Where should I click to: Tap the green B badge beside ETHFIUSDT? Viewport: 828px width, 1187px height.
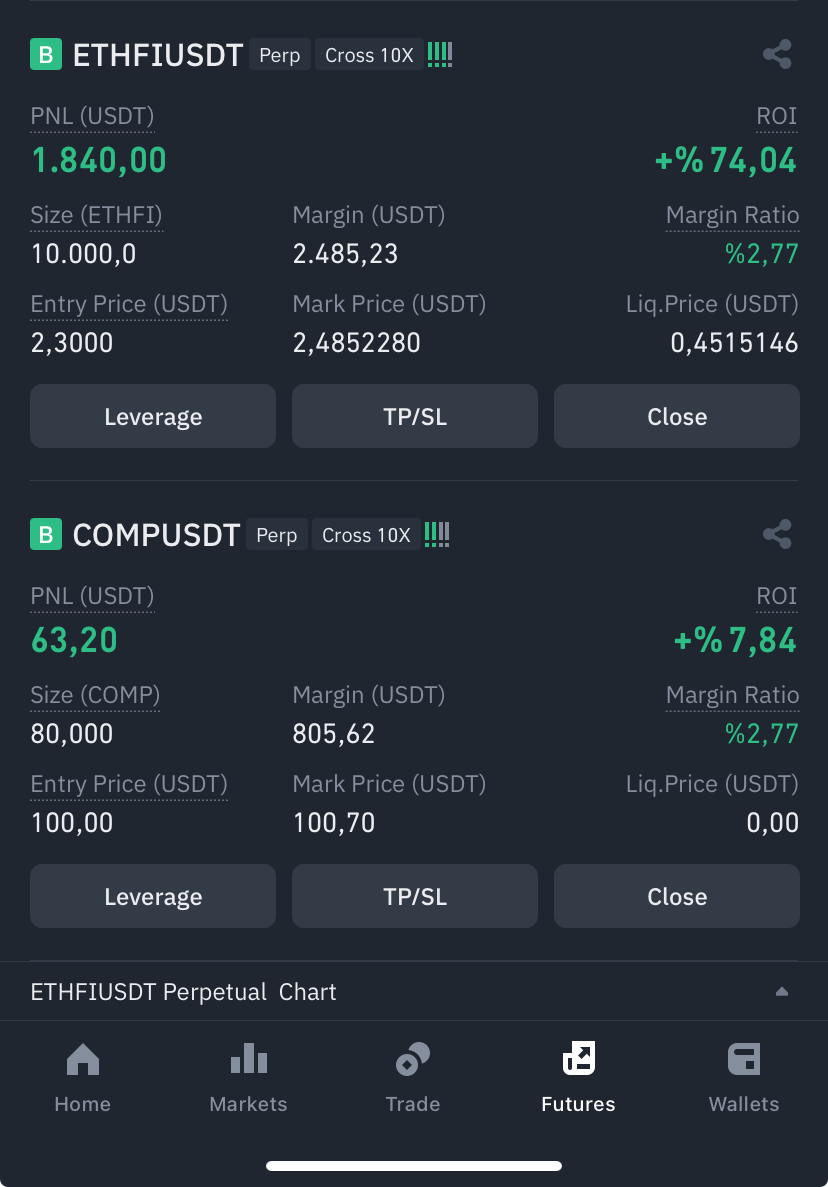[46, 54]
